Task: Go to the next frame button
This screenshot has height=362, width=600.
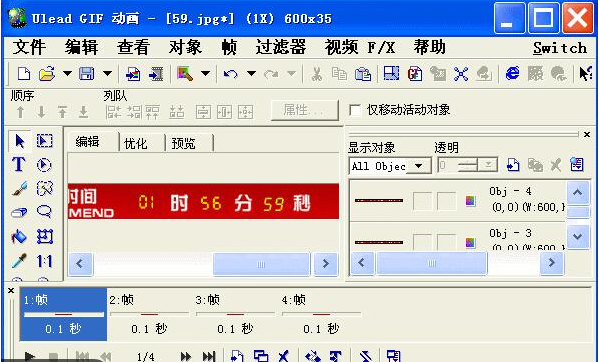Action: [185, 357]
